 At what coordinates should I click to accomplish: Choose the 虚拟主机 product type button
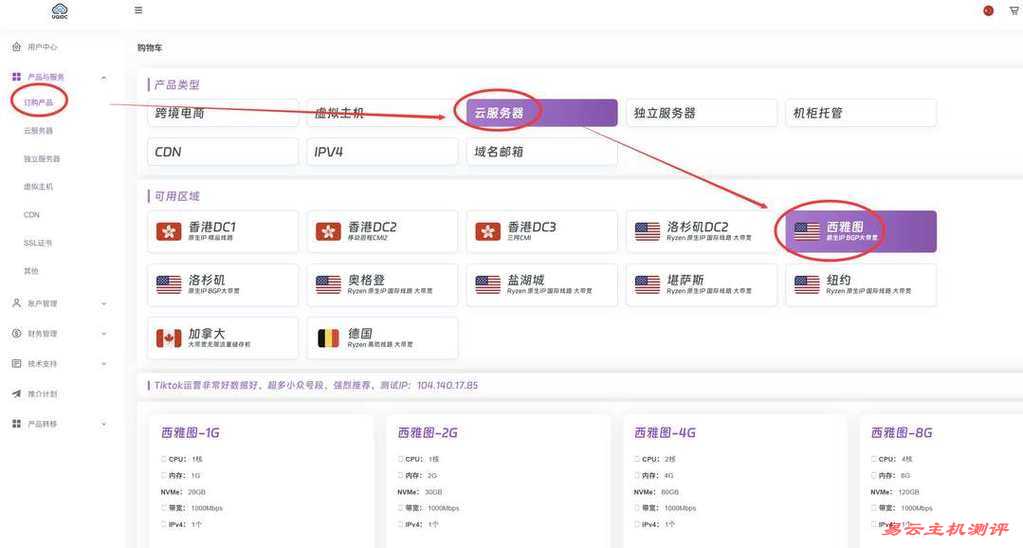click(x=382, y=113)
